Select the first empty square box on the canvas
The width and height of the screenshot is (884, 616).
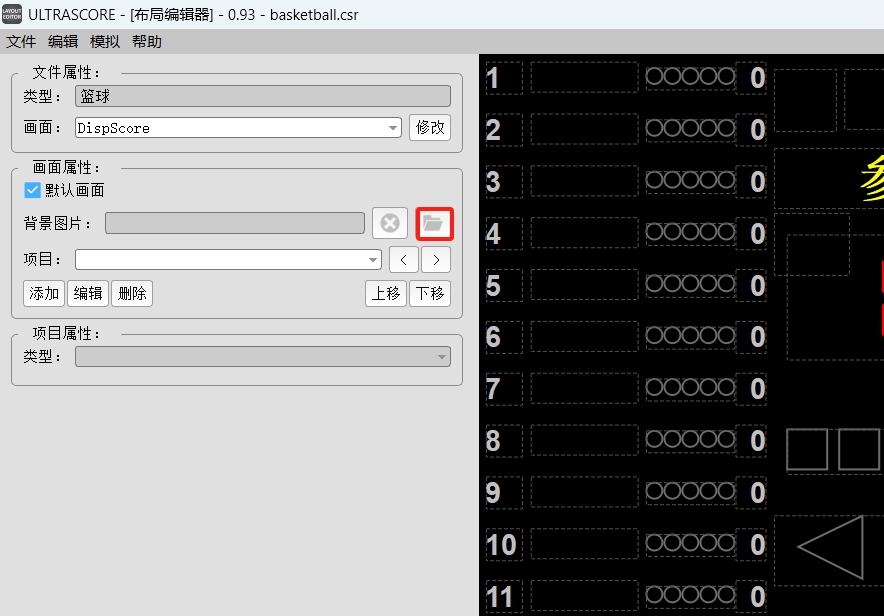point(807,449)
